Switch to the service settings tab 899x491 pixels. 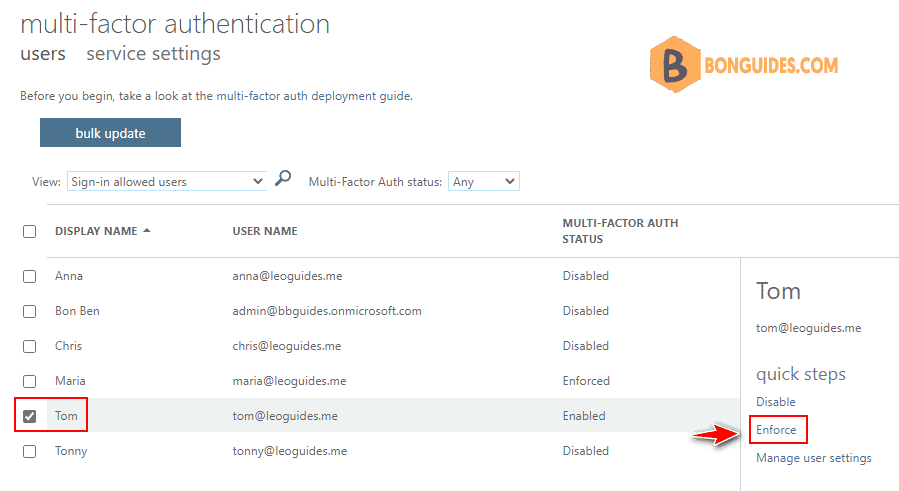coord(153,54)
